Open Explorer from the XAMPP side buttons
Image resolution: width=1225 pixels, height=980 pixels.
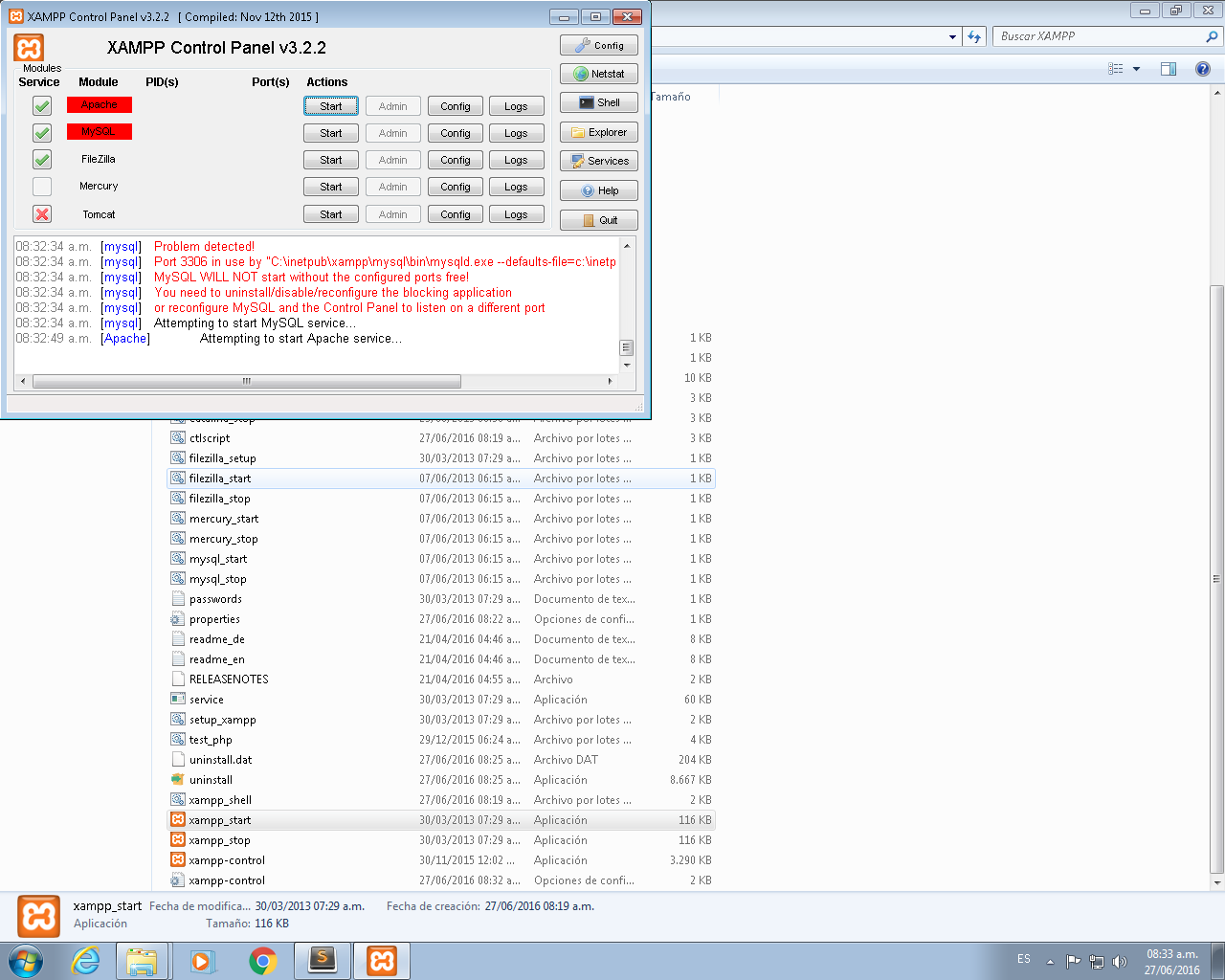[x=598, y=132]
